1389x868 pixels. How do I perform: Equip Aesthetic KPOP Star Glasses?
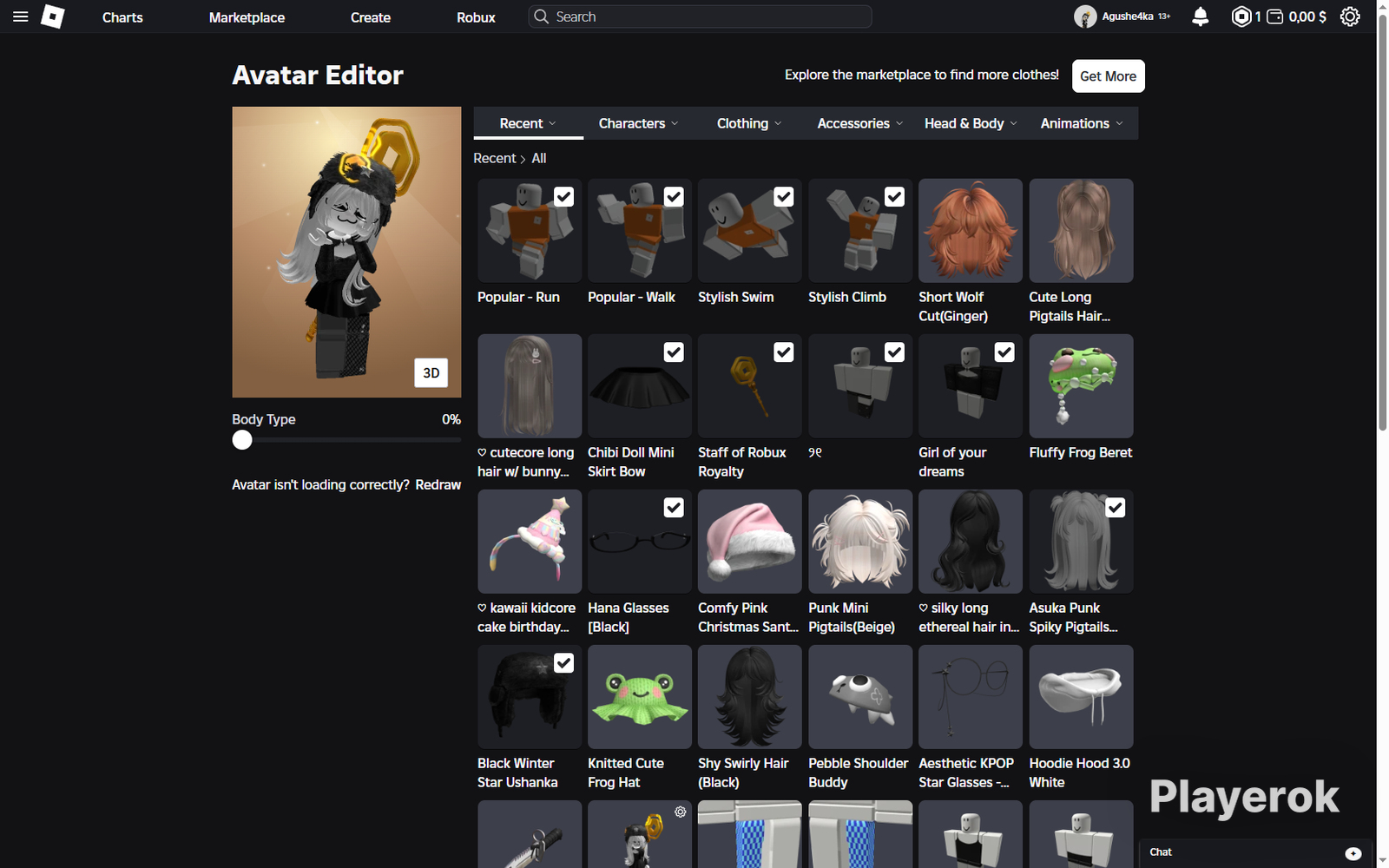tap(971, 697)
